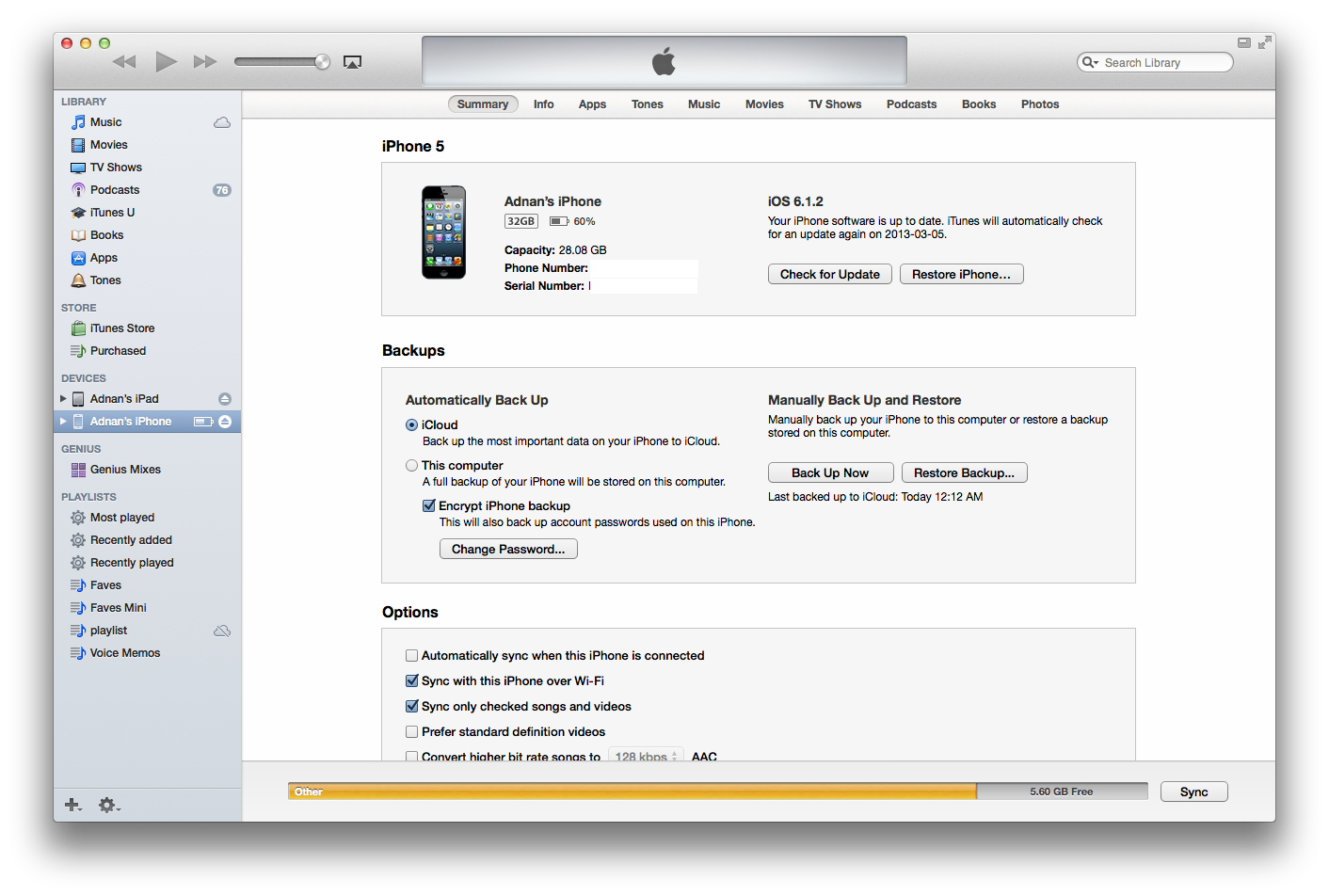Viewport: 1329px width, 896px height.
Task: Open the Most played smart playlist
Action: [122, 518]
